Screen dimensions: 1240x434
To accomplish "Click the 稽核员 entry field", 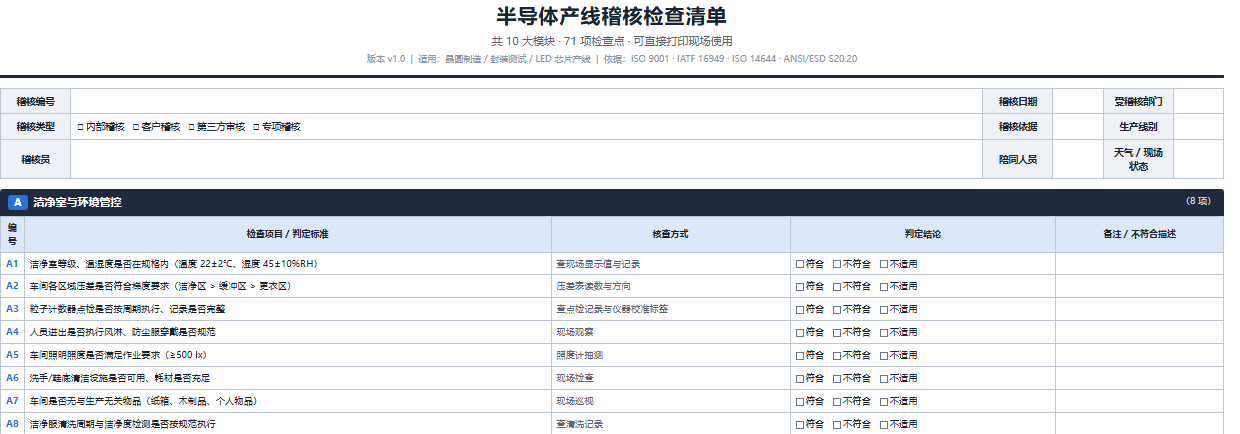I will coord(526,159).
